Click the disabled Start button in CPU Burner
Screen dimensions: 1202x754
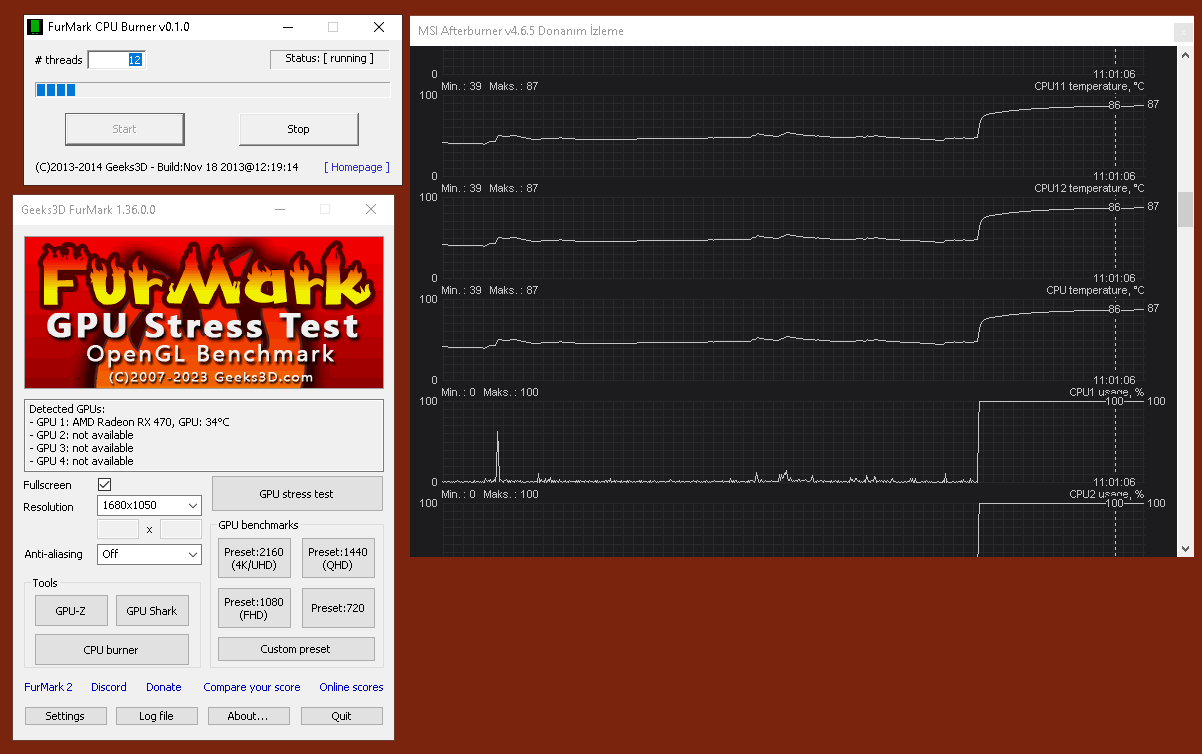[x=124, y=129]
